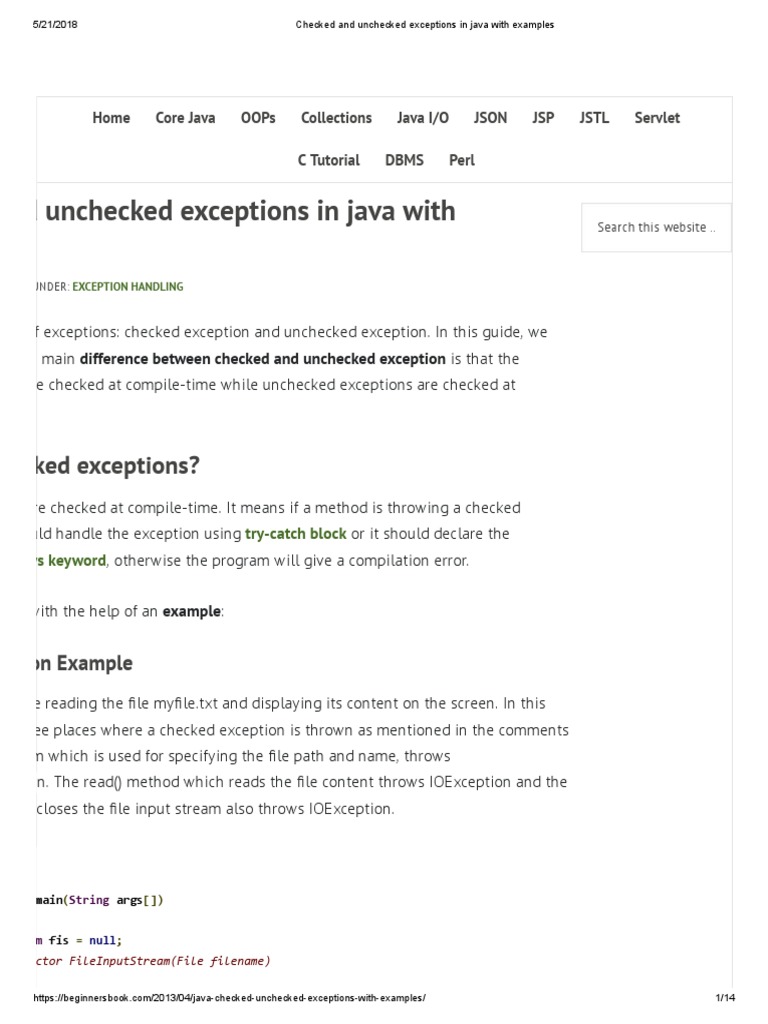768x1024 pixels.
Task: Open the Exception Handling category link
Action: pos(128,286)
